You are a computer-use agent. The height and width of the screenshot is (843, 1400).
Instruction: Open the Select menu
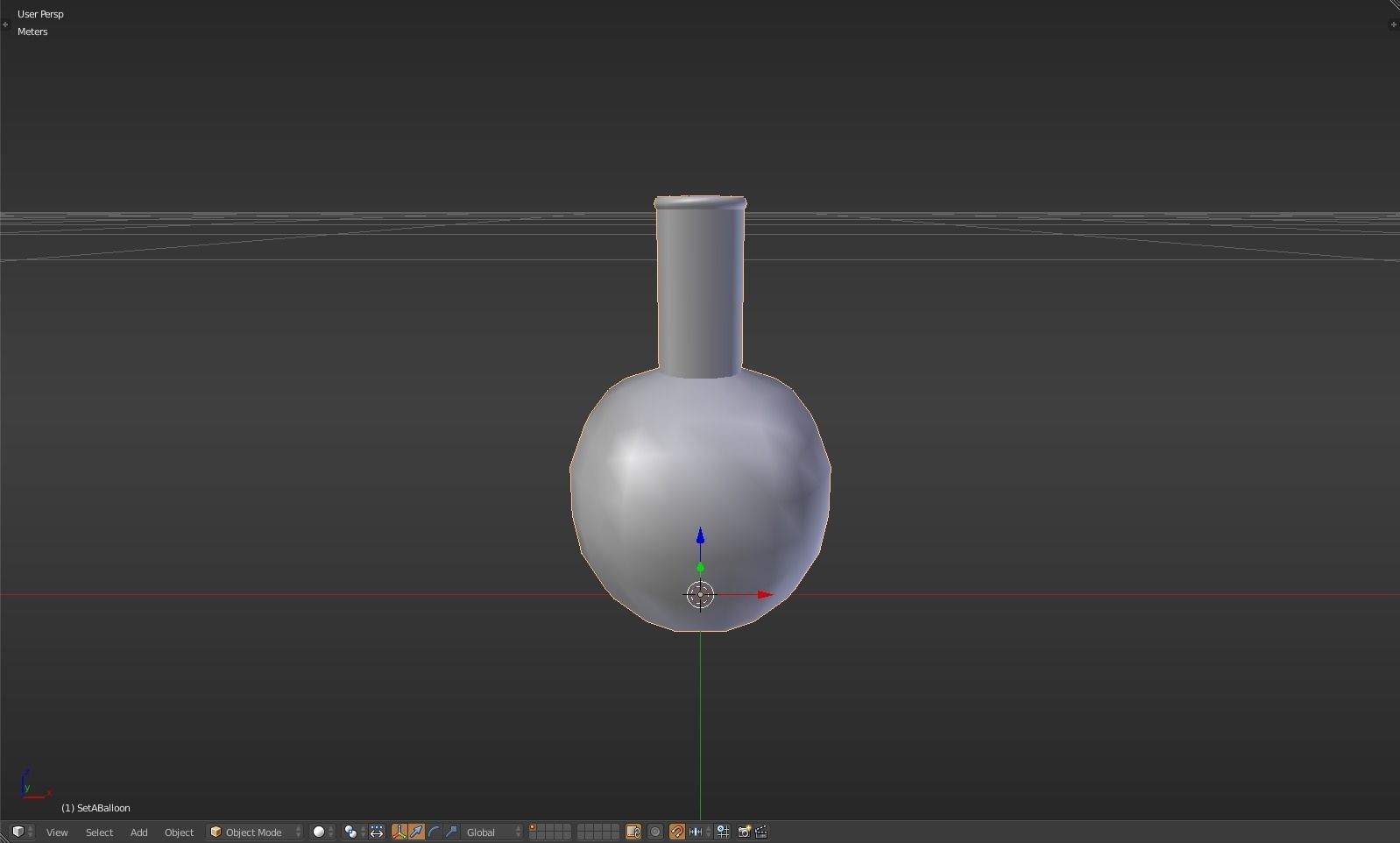click(x=99, y=832)
